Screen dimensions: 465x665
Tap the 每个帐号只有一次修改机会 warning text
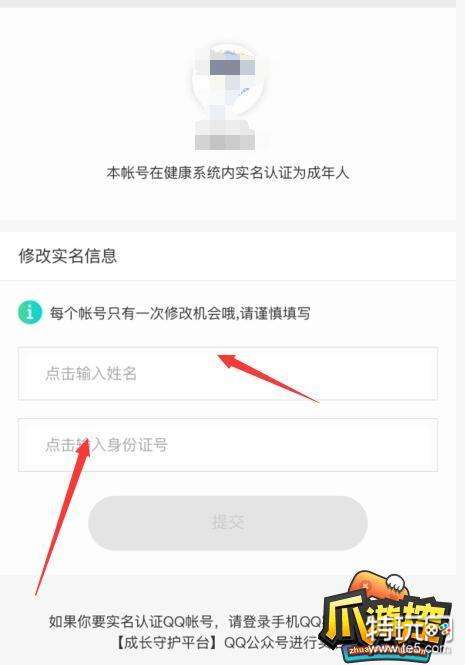click(x=180, y=313)
